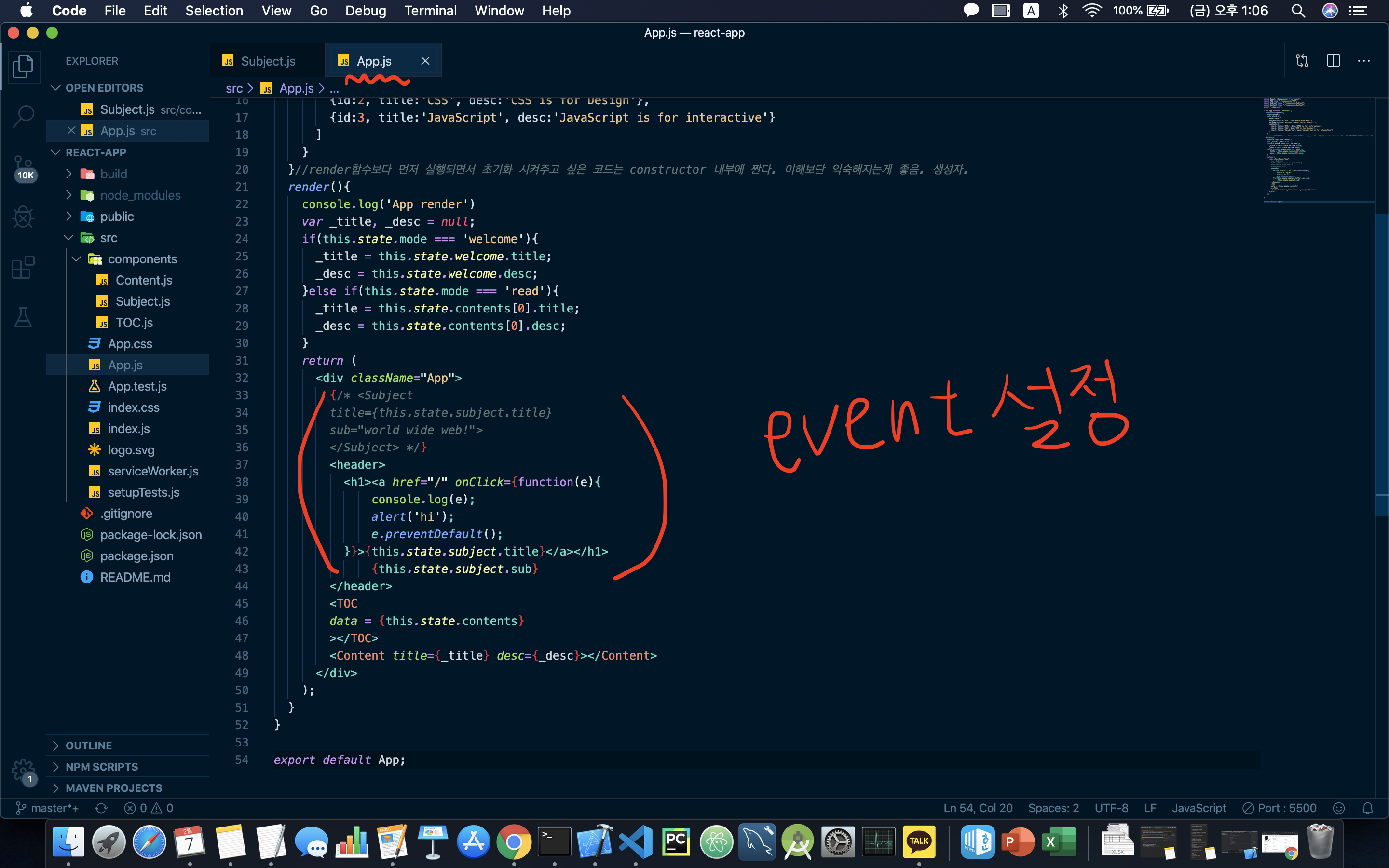Open the Debug view in activity bar
This screenshot has width=1389, height=868.
(x=23, y=217)
